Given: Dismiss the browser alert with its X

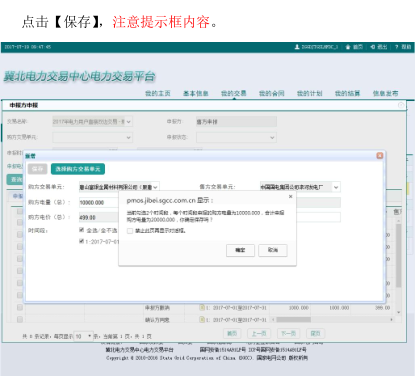Looking at the screenshot, I should click(290, 196).
